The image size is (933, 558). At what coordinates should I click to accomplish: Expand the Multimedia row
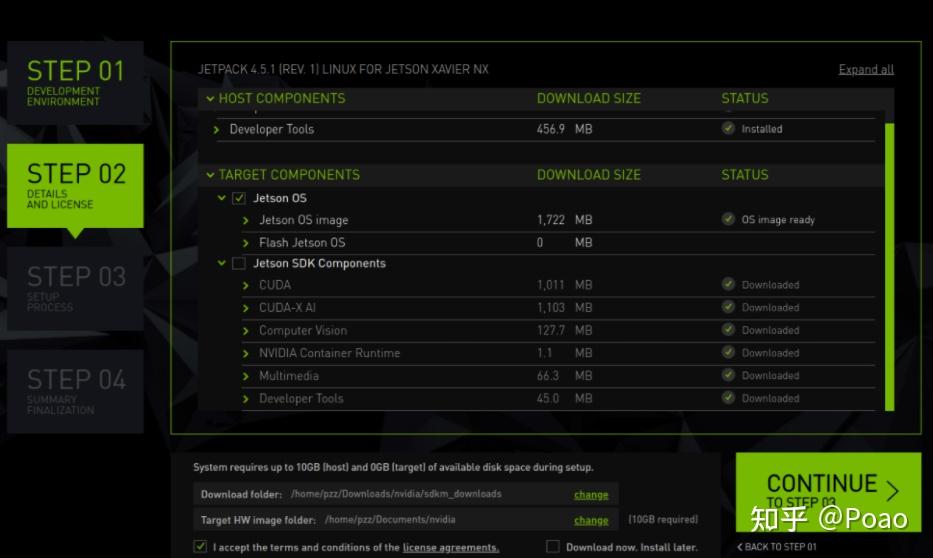246,376
